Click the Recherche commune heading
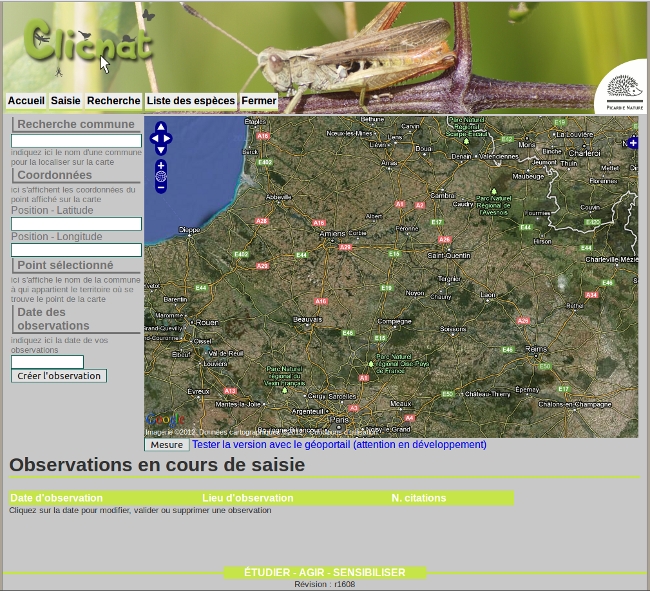This screenshot has width=650, height=591. (x=76, y=124)
